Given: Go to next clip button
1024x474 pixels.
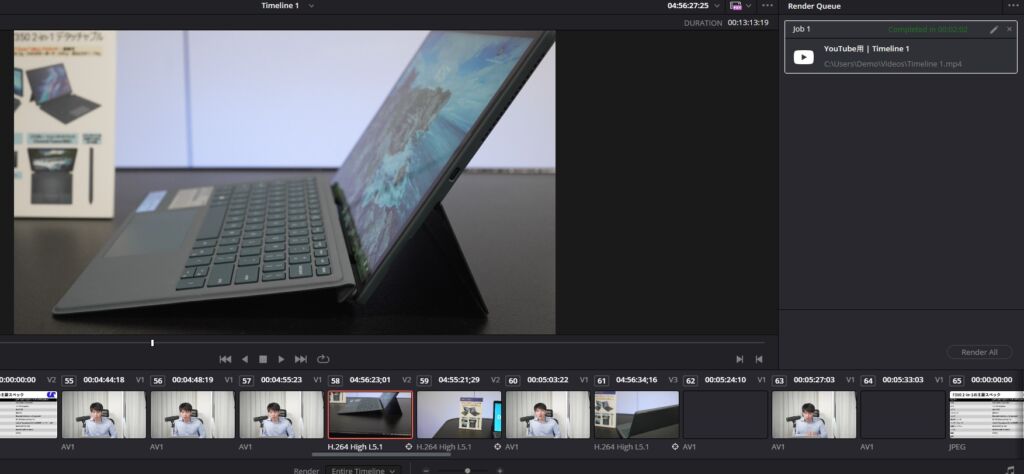Looking at the screenshot, I should tap(739, 359).
